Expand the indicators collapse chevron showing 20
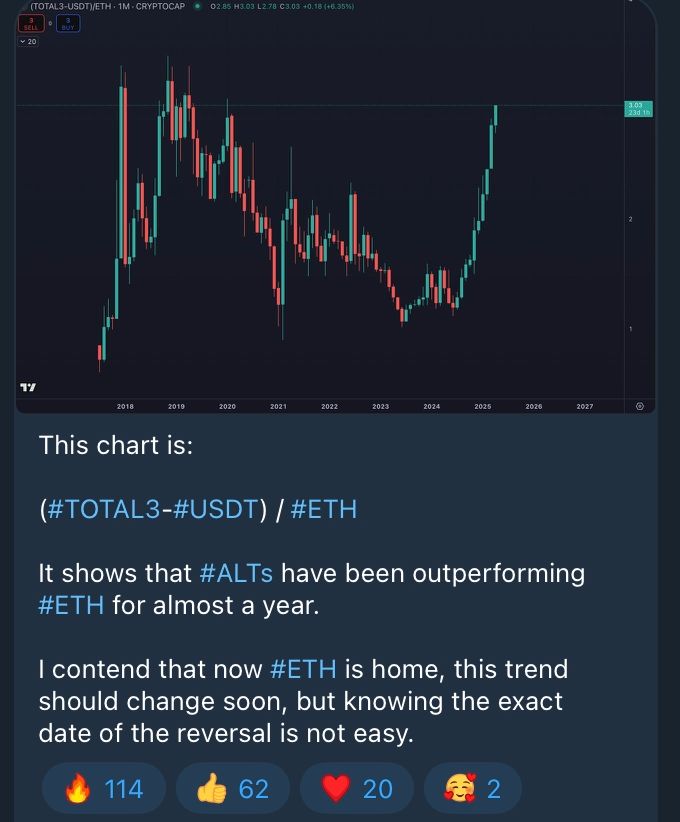This screenshot has width=680, height=822. pos(28,41)
